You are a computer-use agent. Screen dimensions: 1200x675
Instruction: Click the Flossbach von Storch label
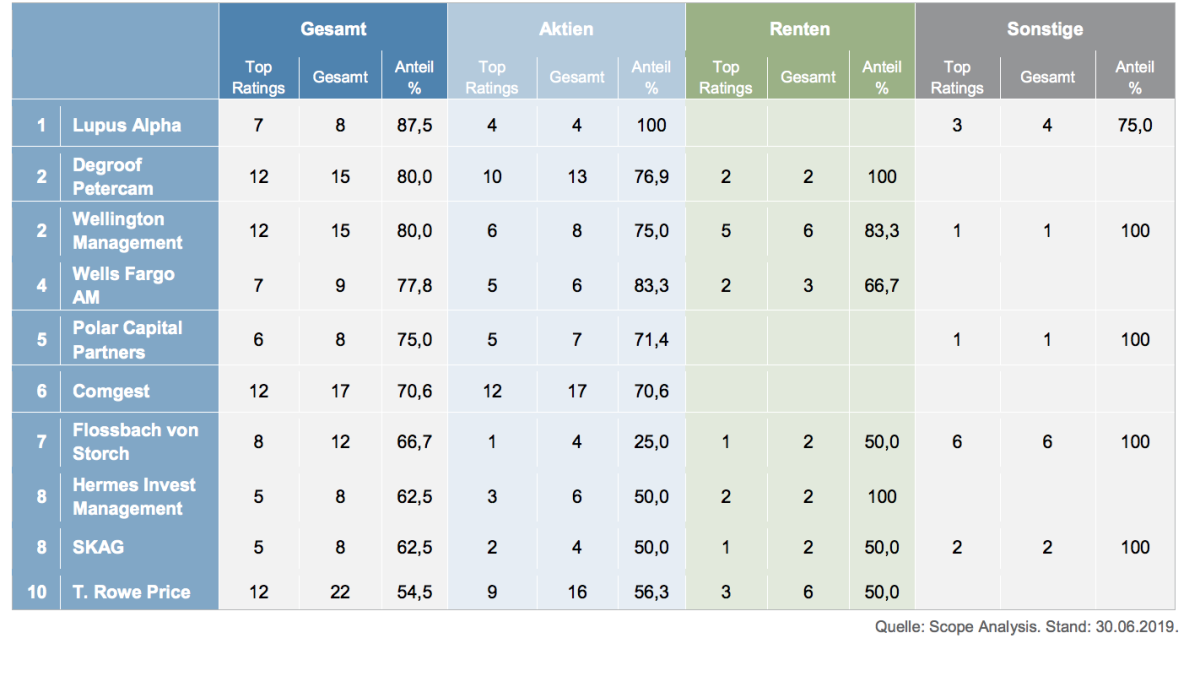point(135,441)
